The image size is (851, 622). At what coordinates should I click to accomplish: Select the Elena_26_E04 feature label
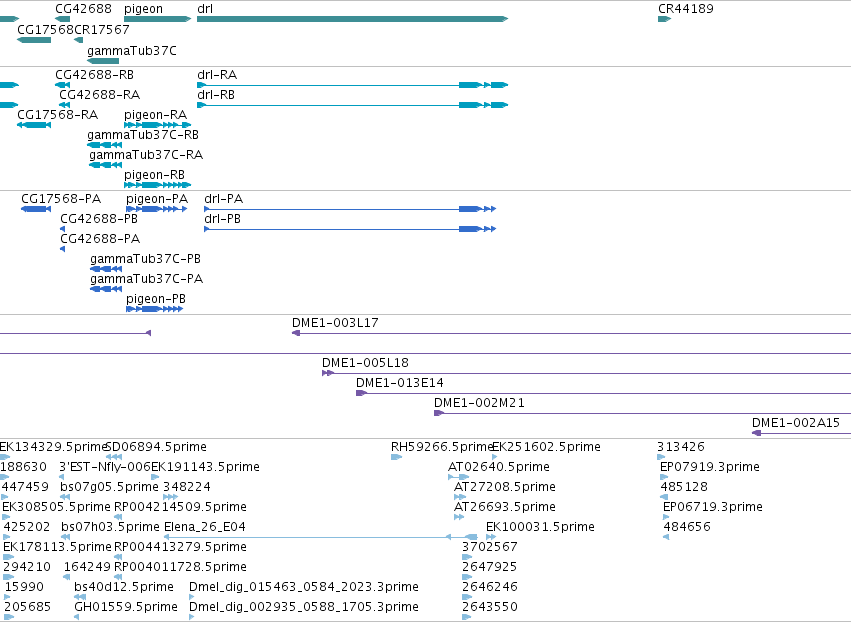tap(205, 528)
